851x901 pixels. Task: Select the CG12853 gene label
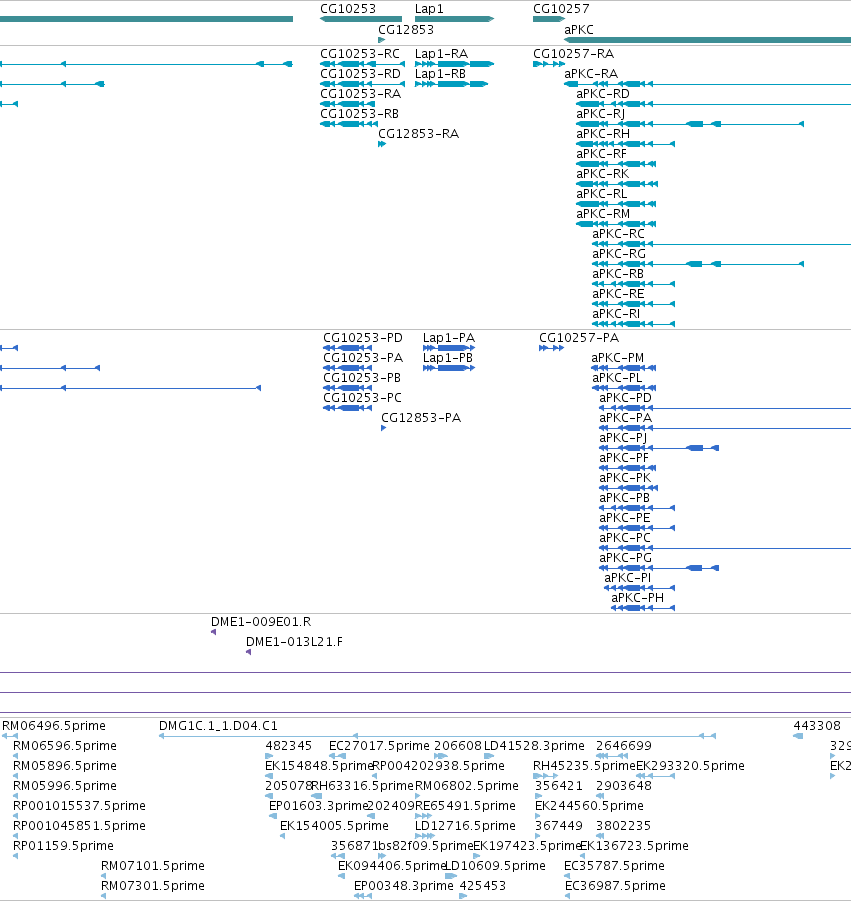[x=406, y=29]
